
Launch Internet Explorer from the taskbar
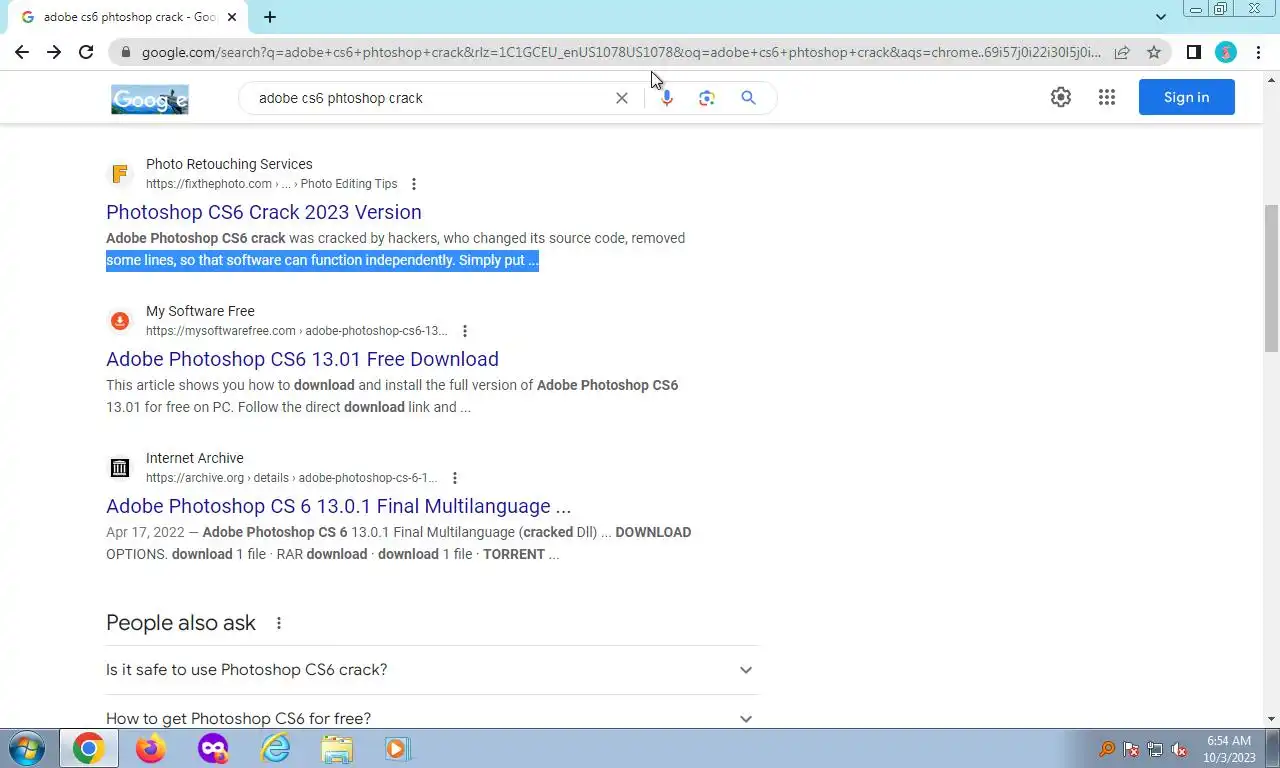pos(275,749)
